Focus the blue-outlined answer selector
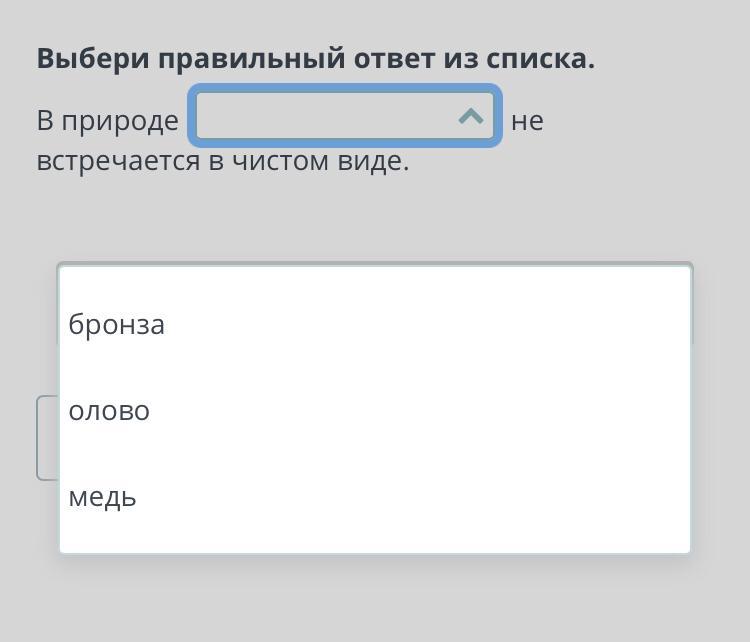750x642 pixels. pos(345,118)
